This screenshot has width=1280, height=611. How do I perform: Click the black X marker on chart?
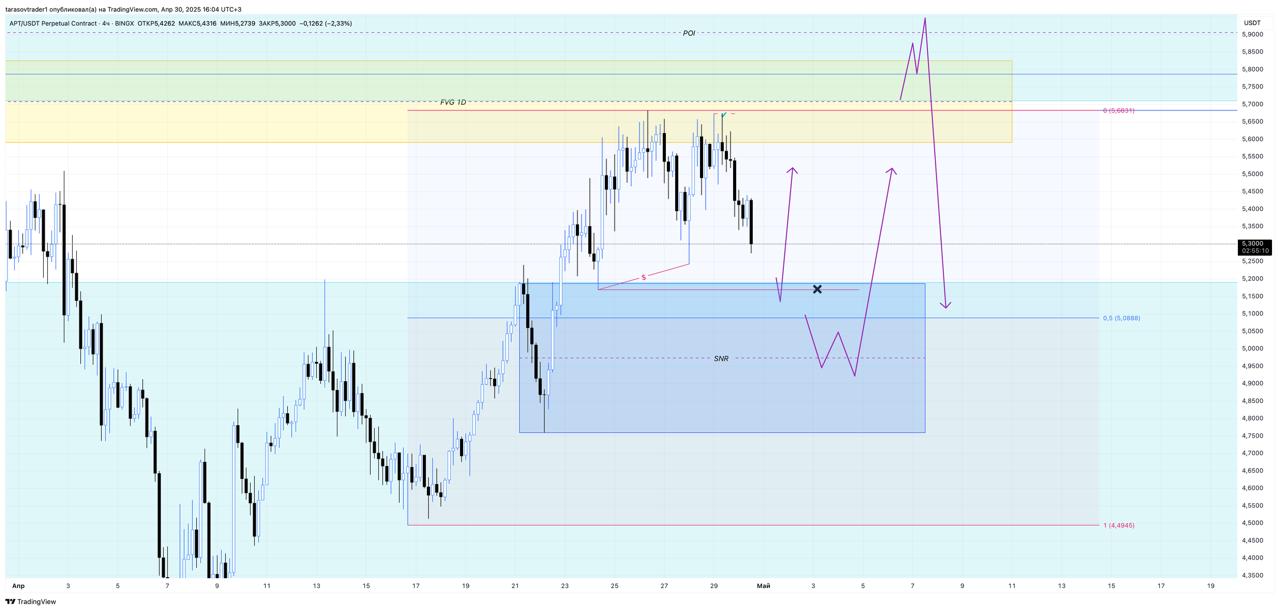817,289
